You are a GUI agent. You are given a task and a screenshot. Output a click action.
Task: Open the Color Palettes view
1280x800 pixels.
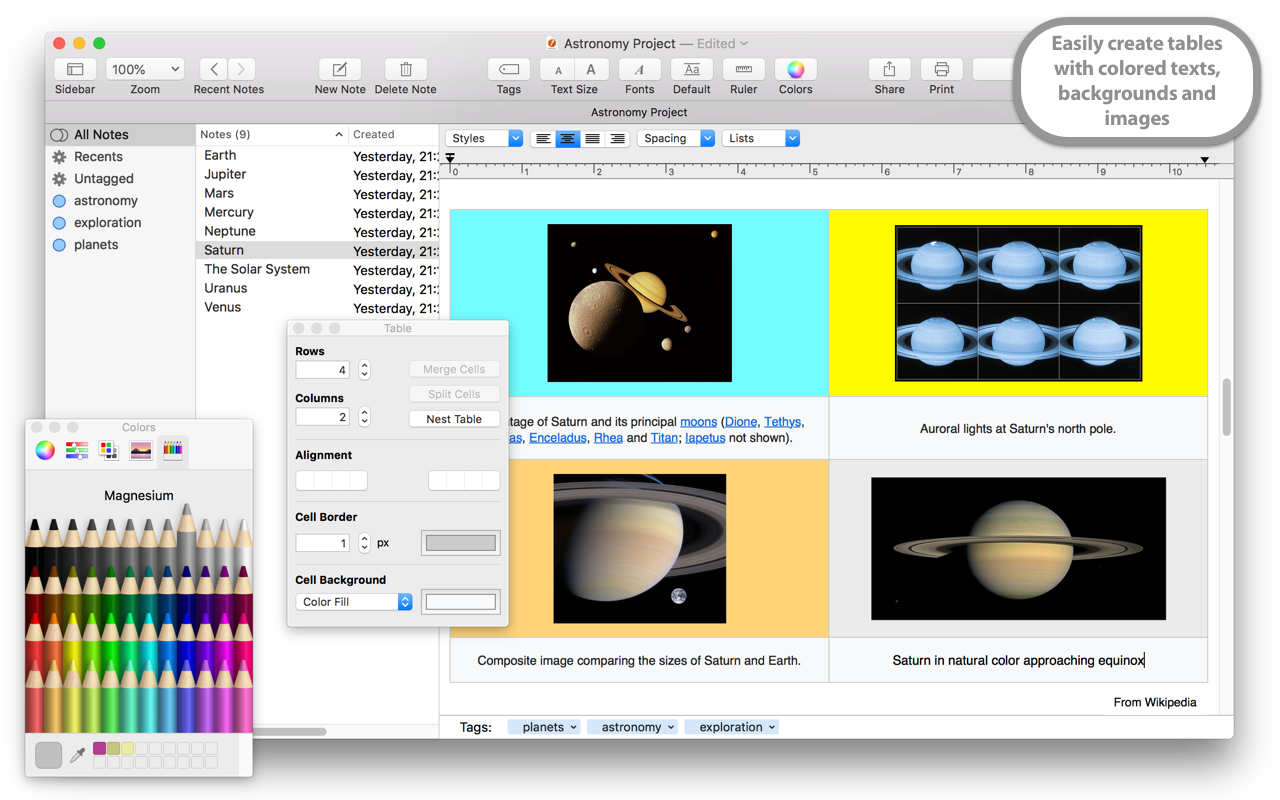tap(108, 451)
